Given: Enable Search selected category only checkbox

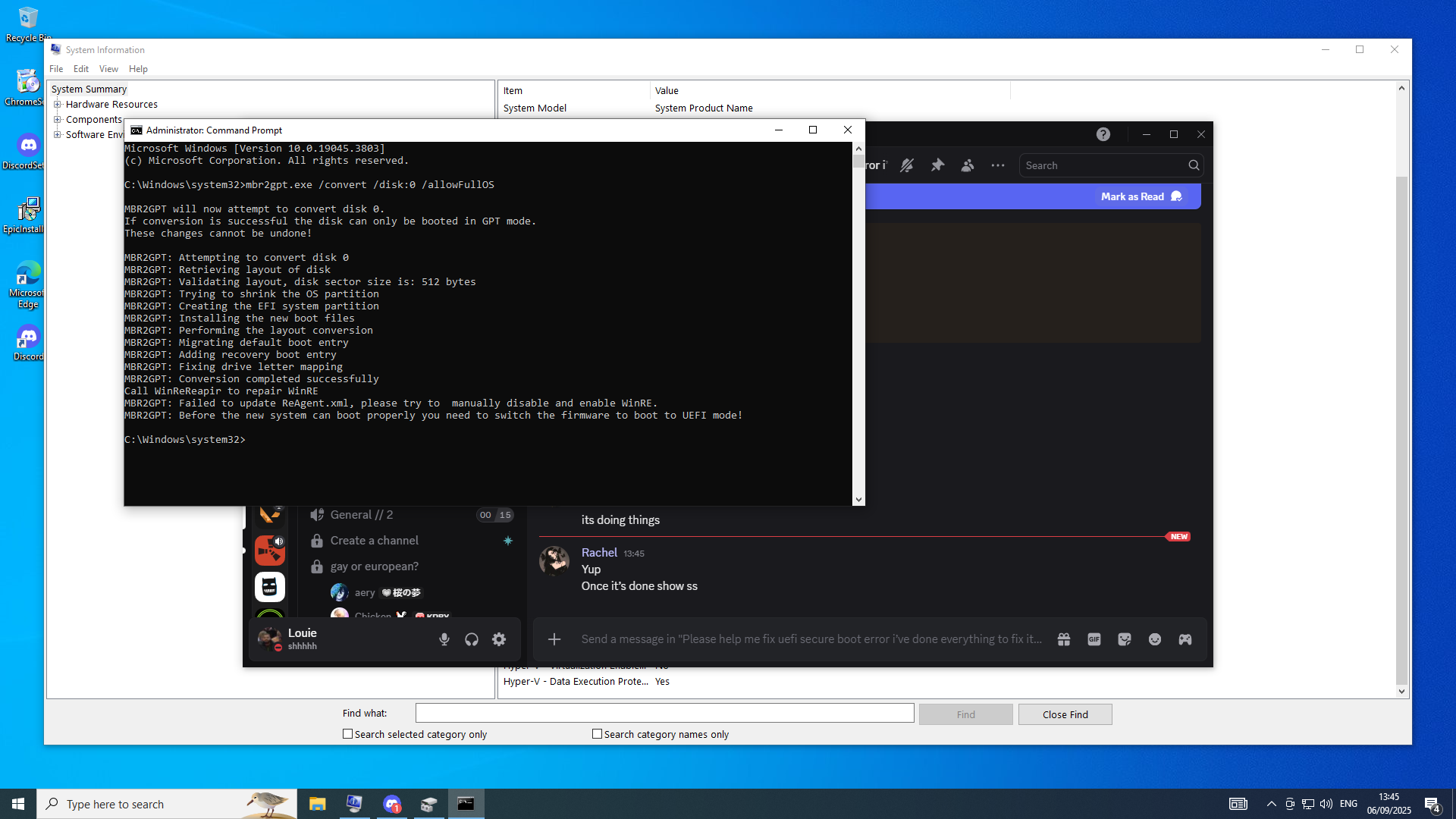Looking at the screenshot, I should (x=348, y=734).
